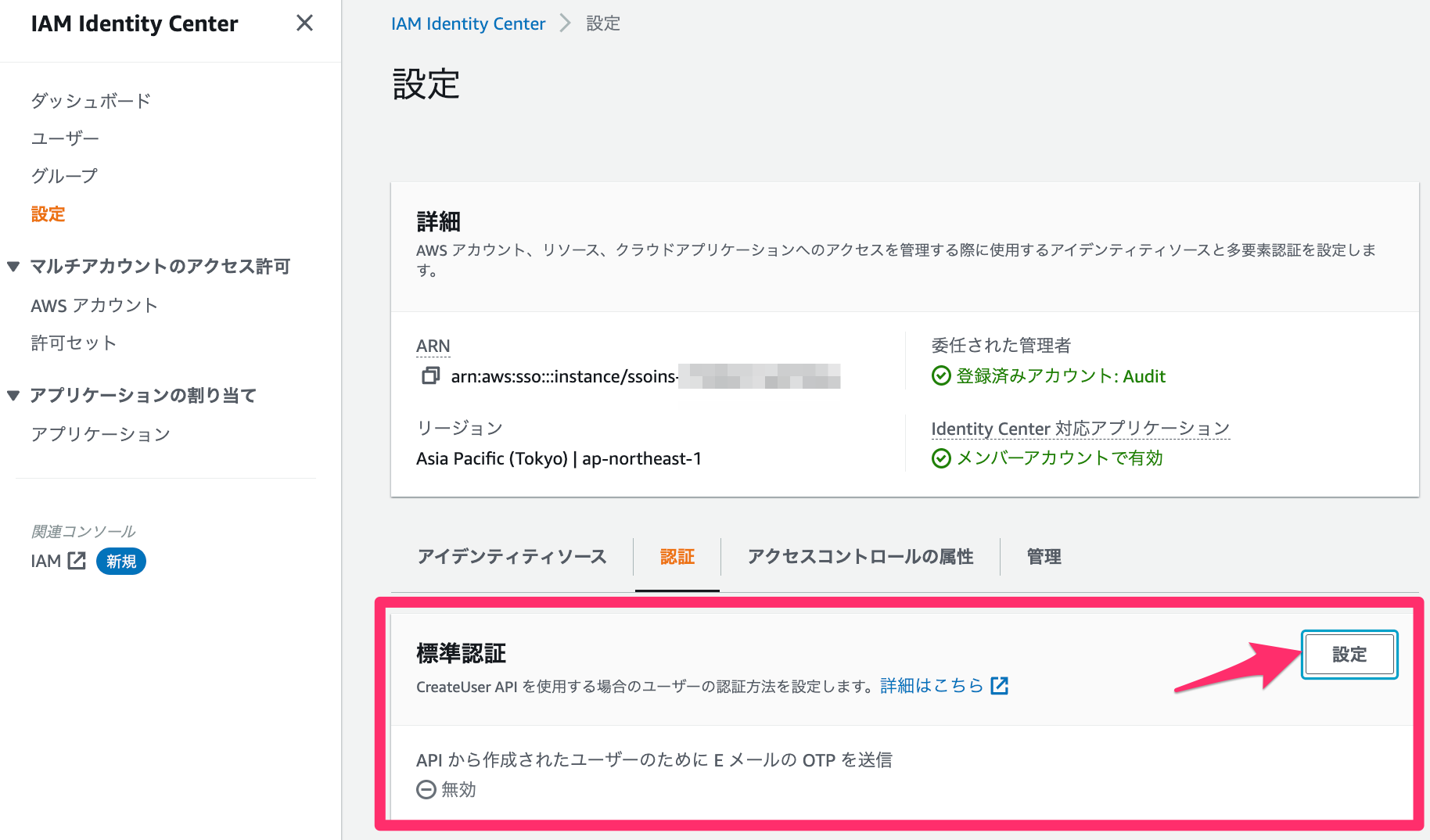Click the green check icon beside メンバーアカウントで有効
This screenshot has width=1430, height=840.
(941, 458)
